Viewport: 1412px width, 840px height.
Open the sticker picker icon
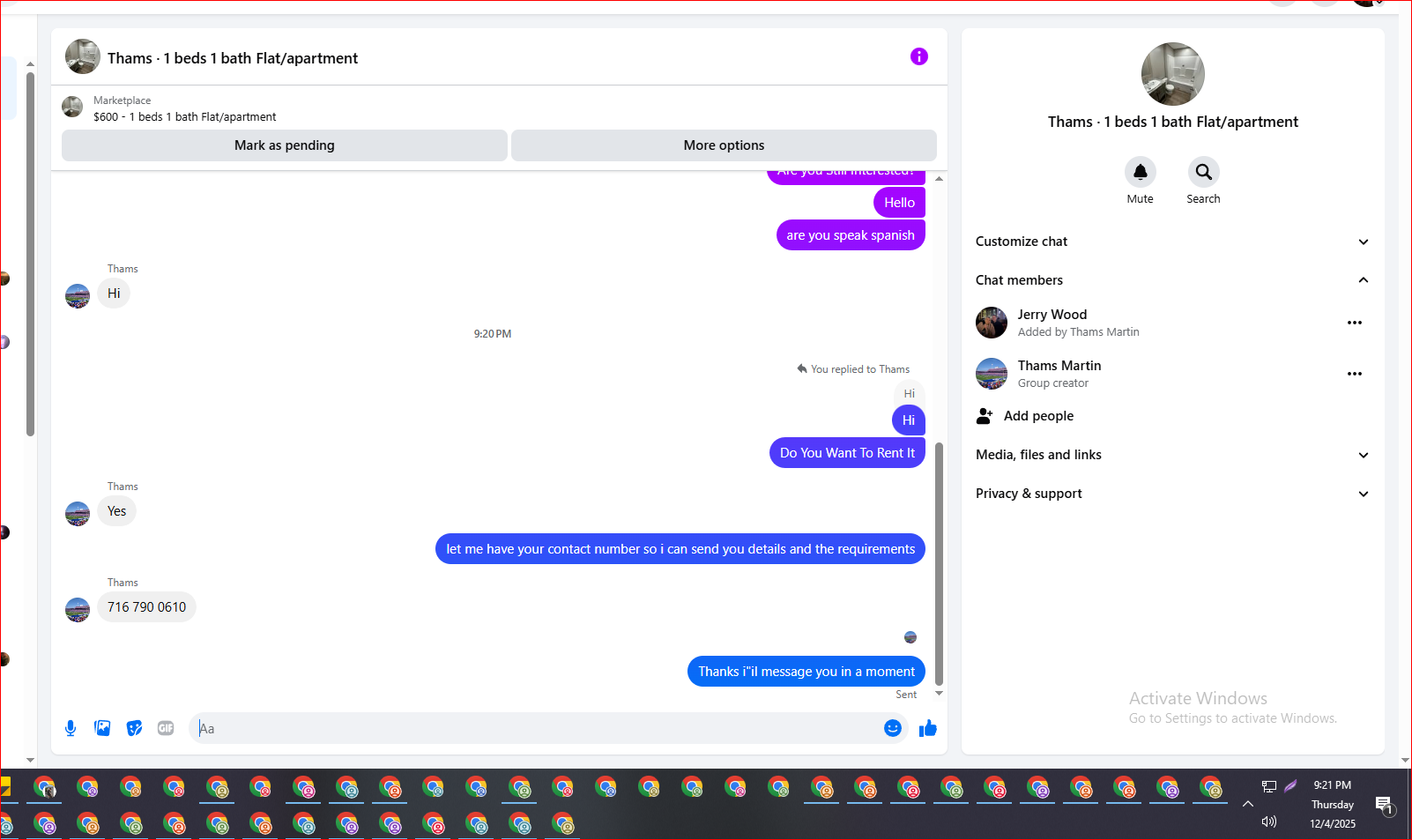coord(134,728)
